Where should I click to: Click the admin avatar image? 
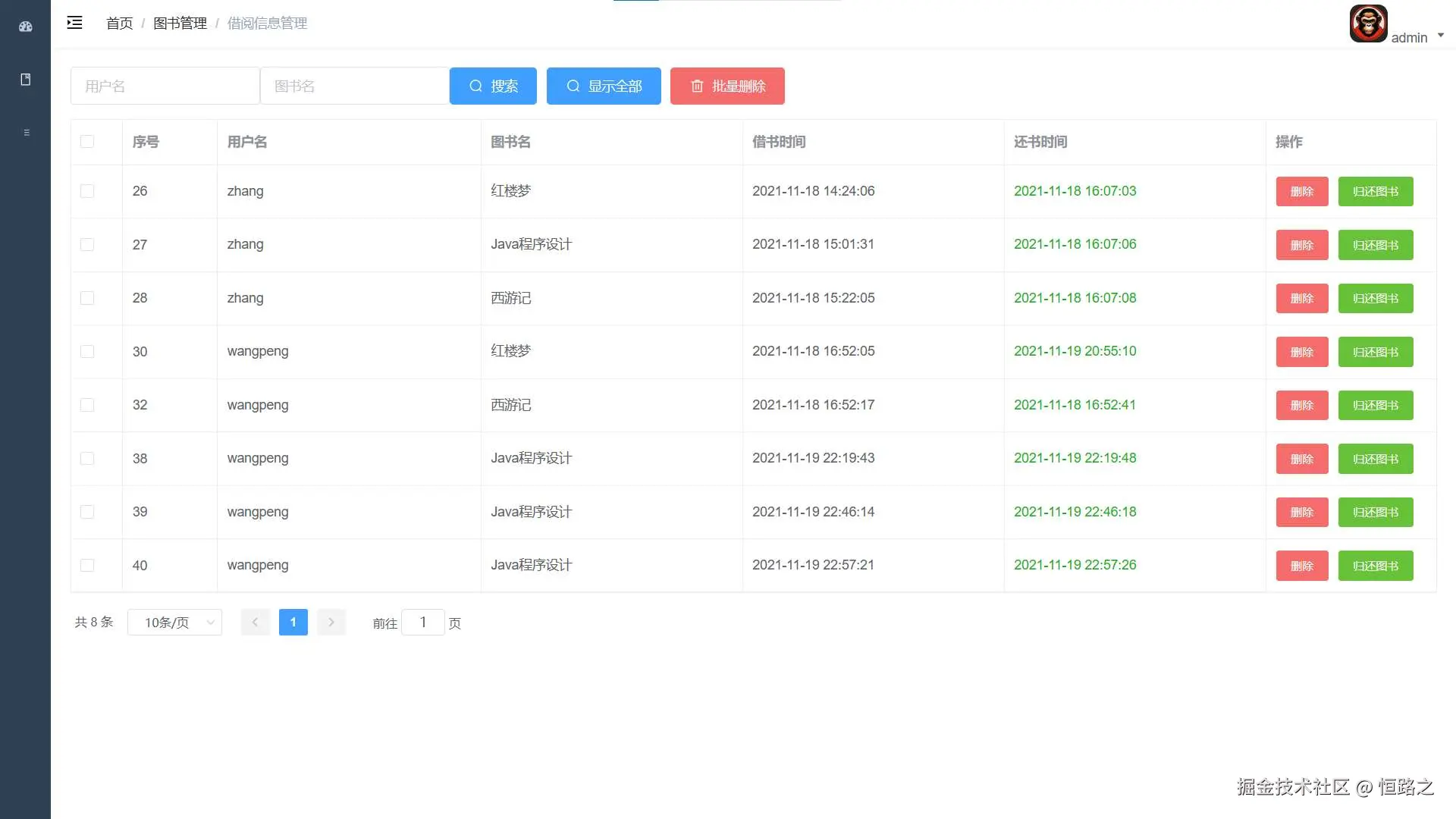pos(1368,24)
